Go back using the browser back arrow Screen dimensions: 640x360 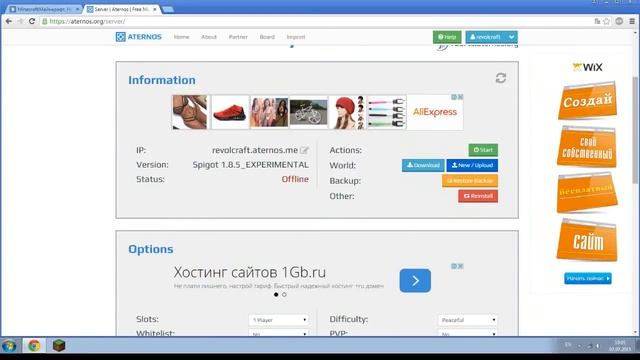[x=9, y=21]
